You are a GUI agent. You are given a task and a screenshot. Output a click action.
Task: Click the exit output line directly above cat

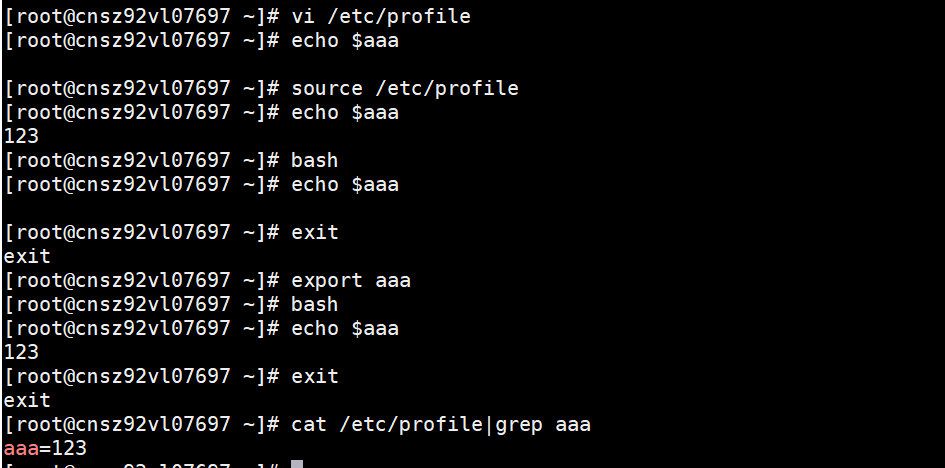coord(27,400)
